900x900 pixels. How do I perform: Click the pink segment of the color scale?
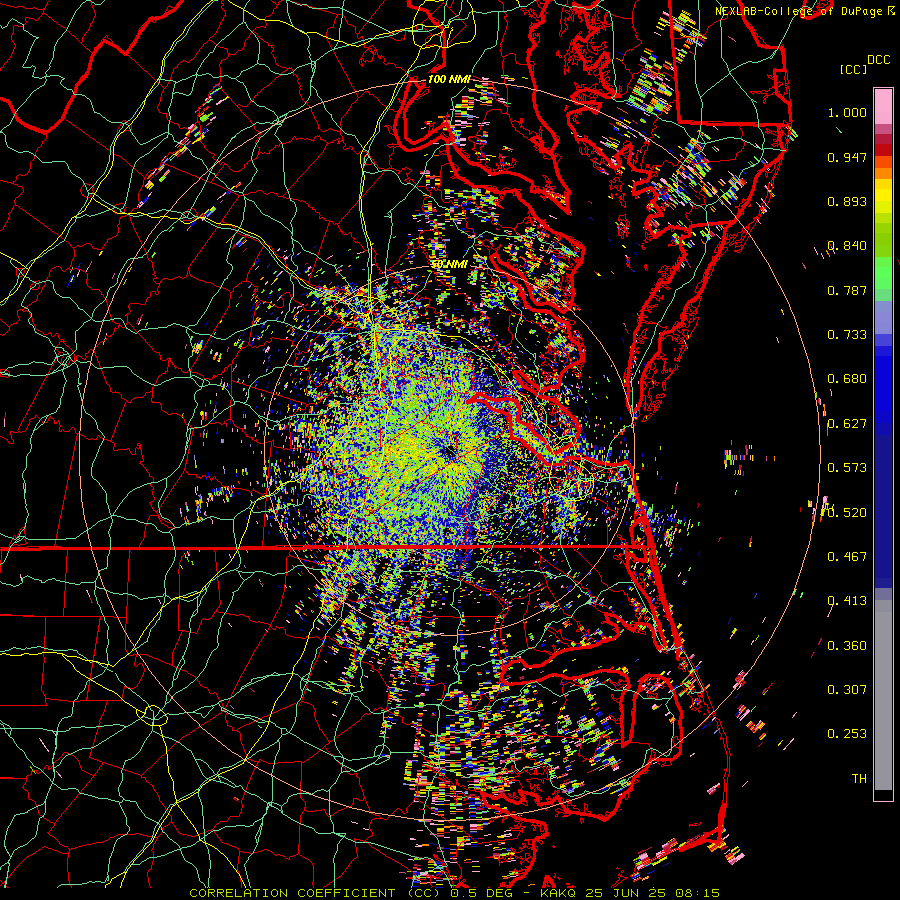click(x=883, y=107)
